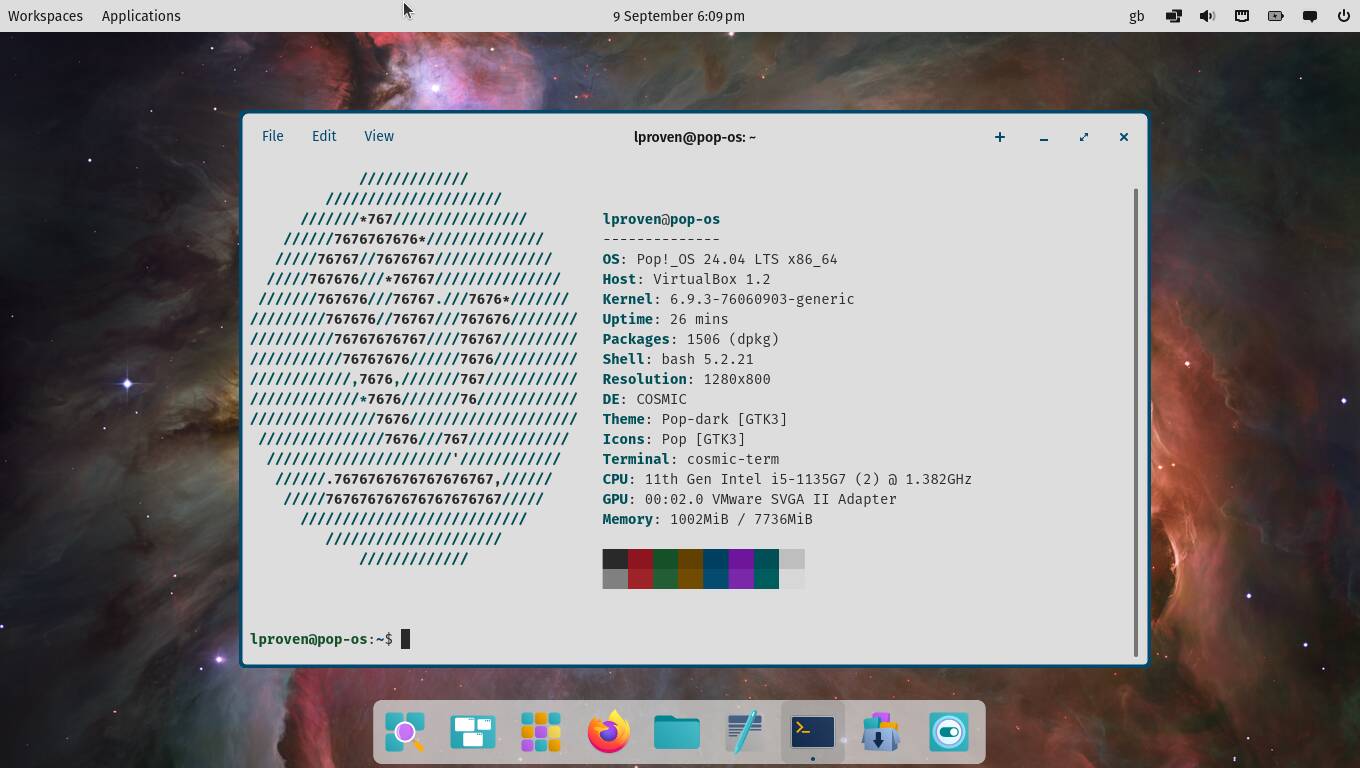Launch the Files application from the dock

676,732
